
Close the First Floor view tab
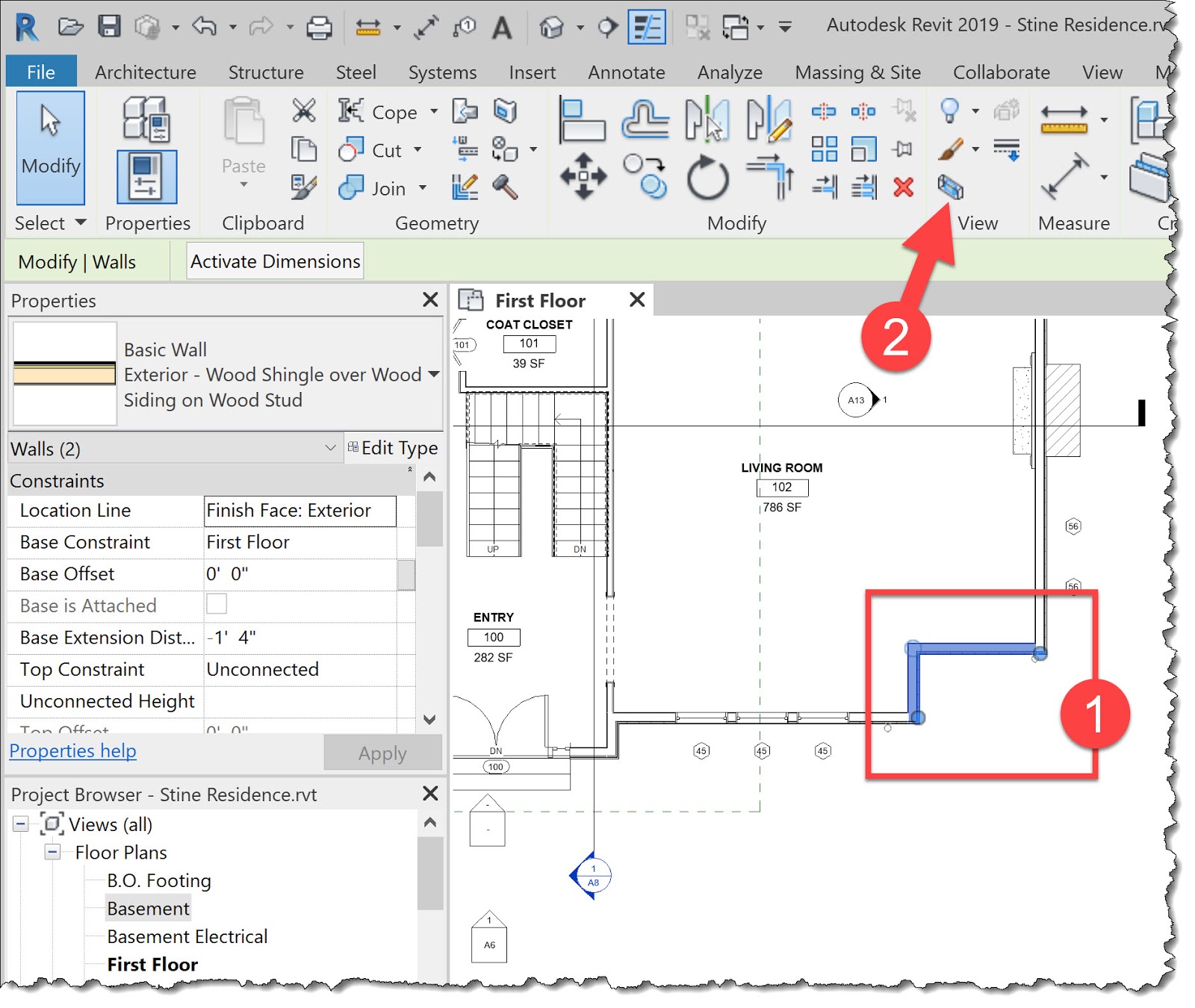(x=636, y=299)
